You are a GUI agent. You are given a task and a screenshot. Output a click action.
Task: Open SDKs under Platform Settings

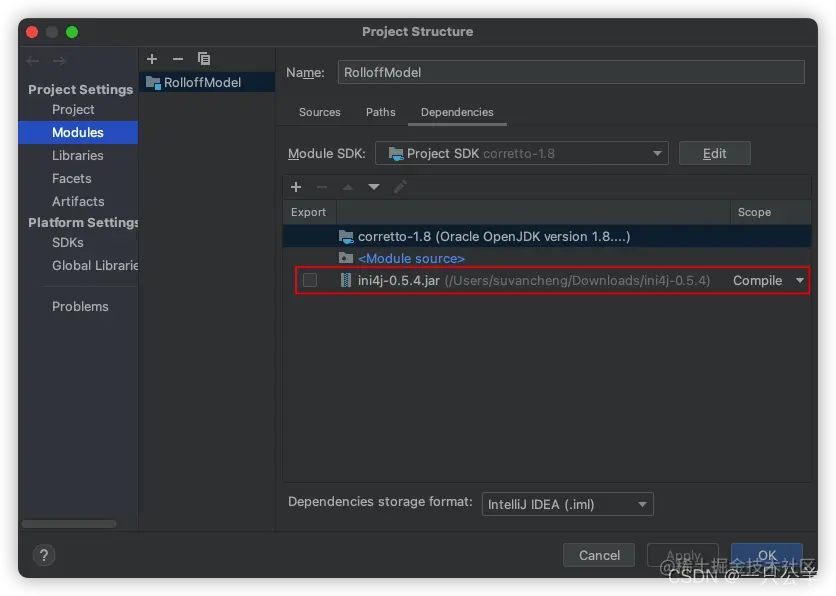(68, 243)
